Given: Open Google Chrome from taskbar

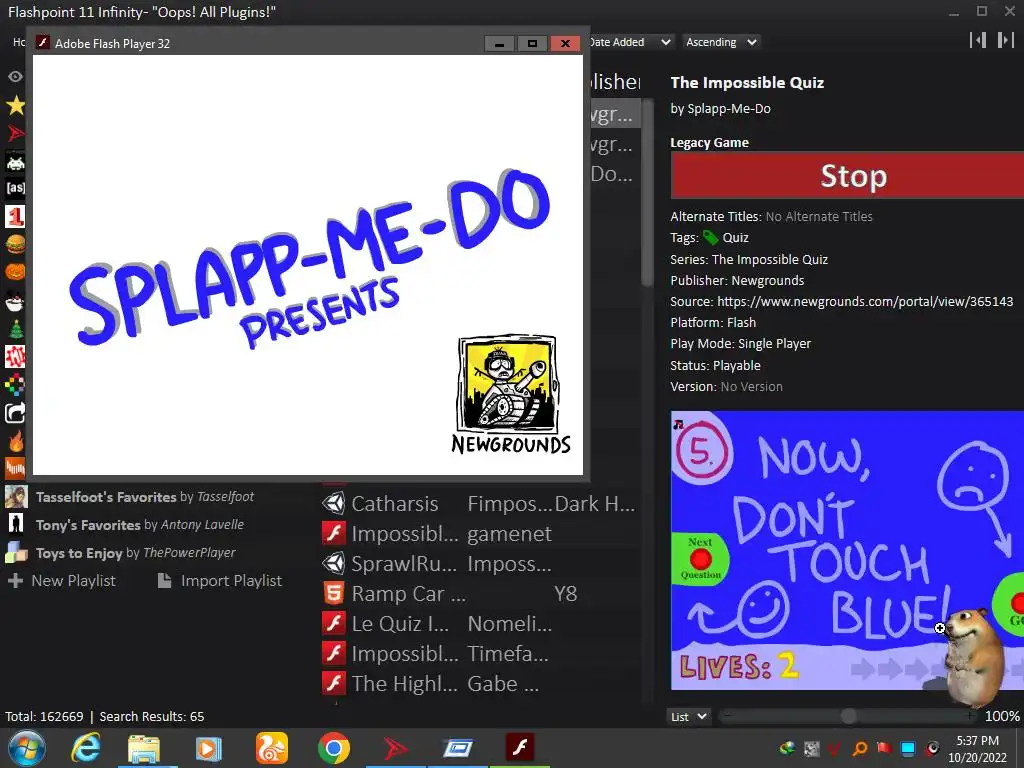Looking at the screenshot, I should 334,748.
